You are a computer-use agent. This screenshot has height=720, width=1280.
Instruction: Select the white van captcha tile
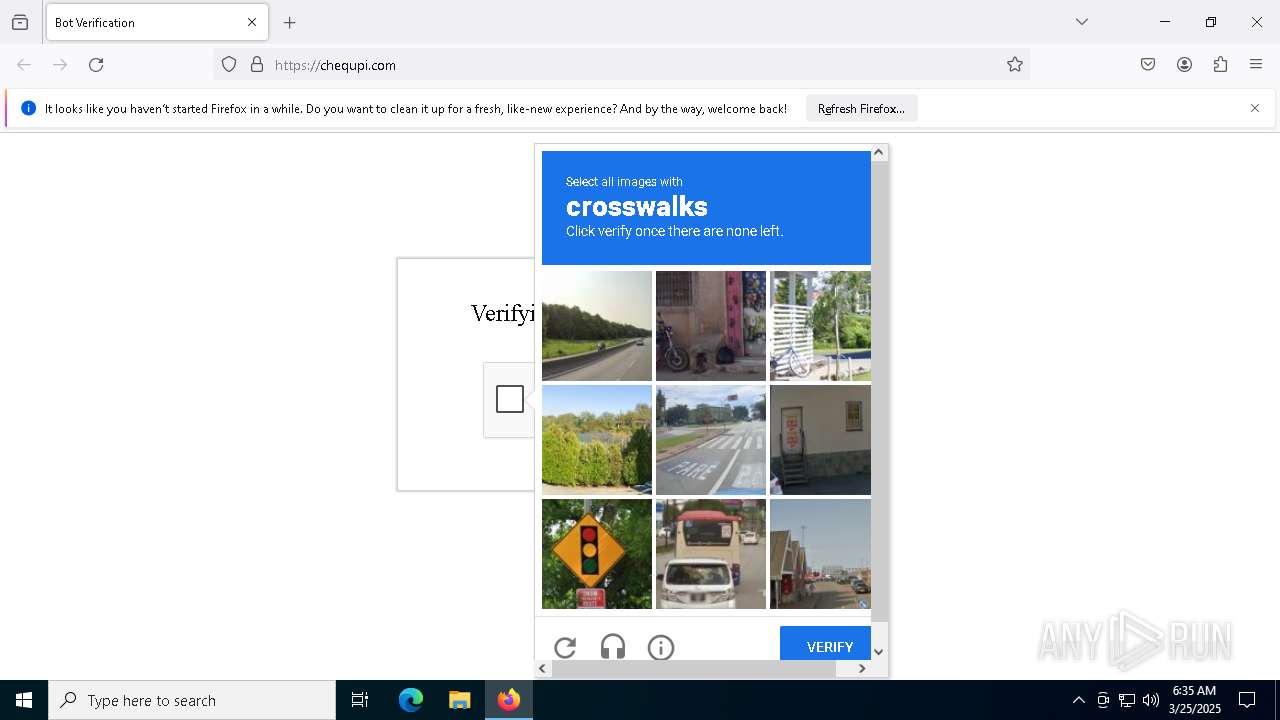[711, 554]
